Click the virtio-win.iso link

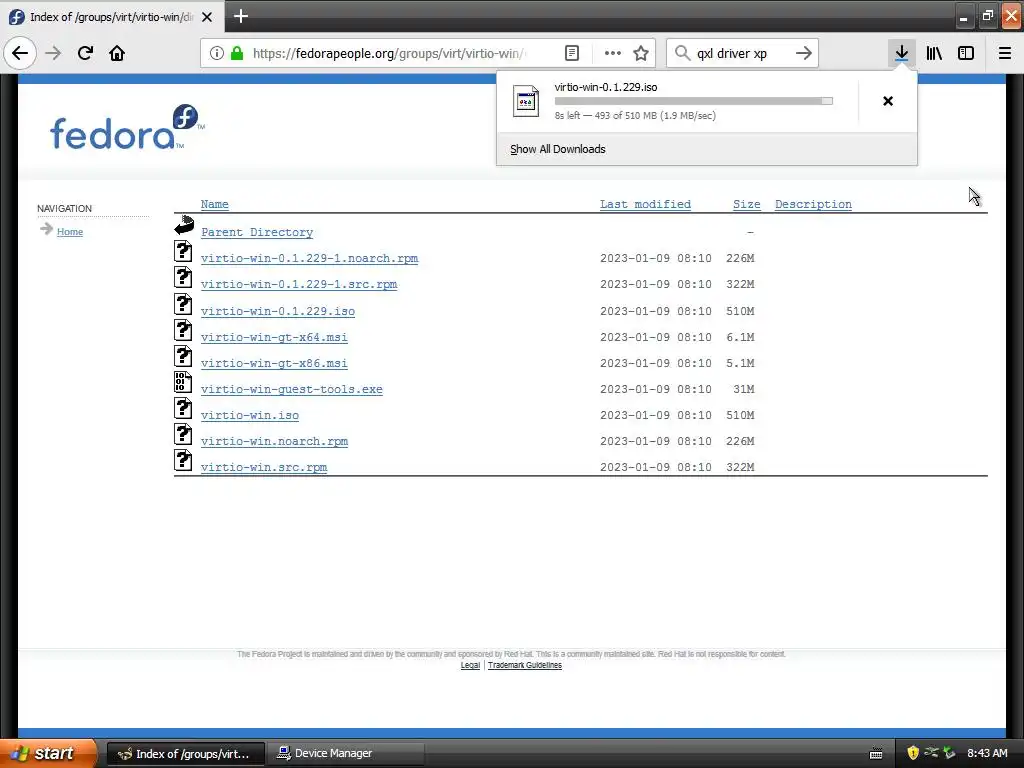(x=249, y=415)
